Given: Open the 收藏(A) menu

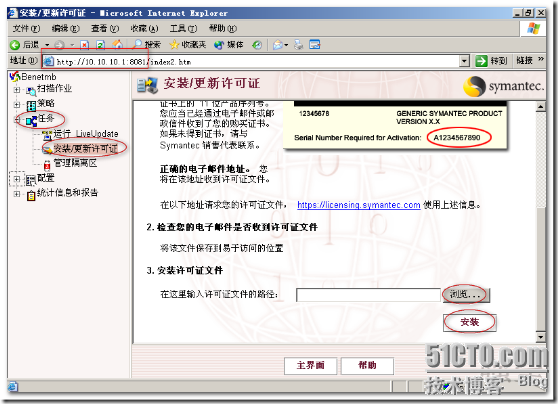Looking at the screenshot, I should pos(144,28).
